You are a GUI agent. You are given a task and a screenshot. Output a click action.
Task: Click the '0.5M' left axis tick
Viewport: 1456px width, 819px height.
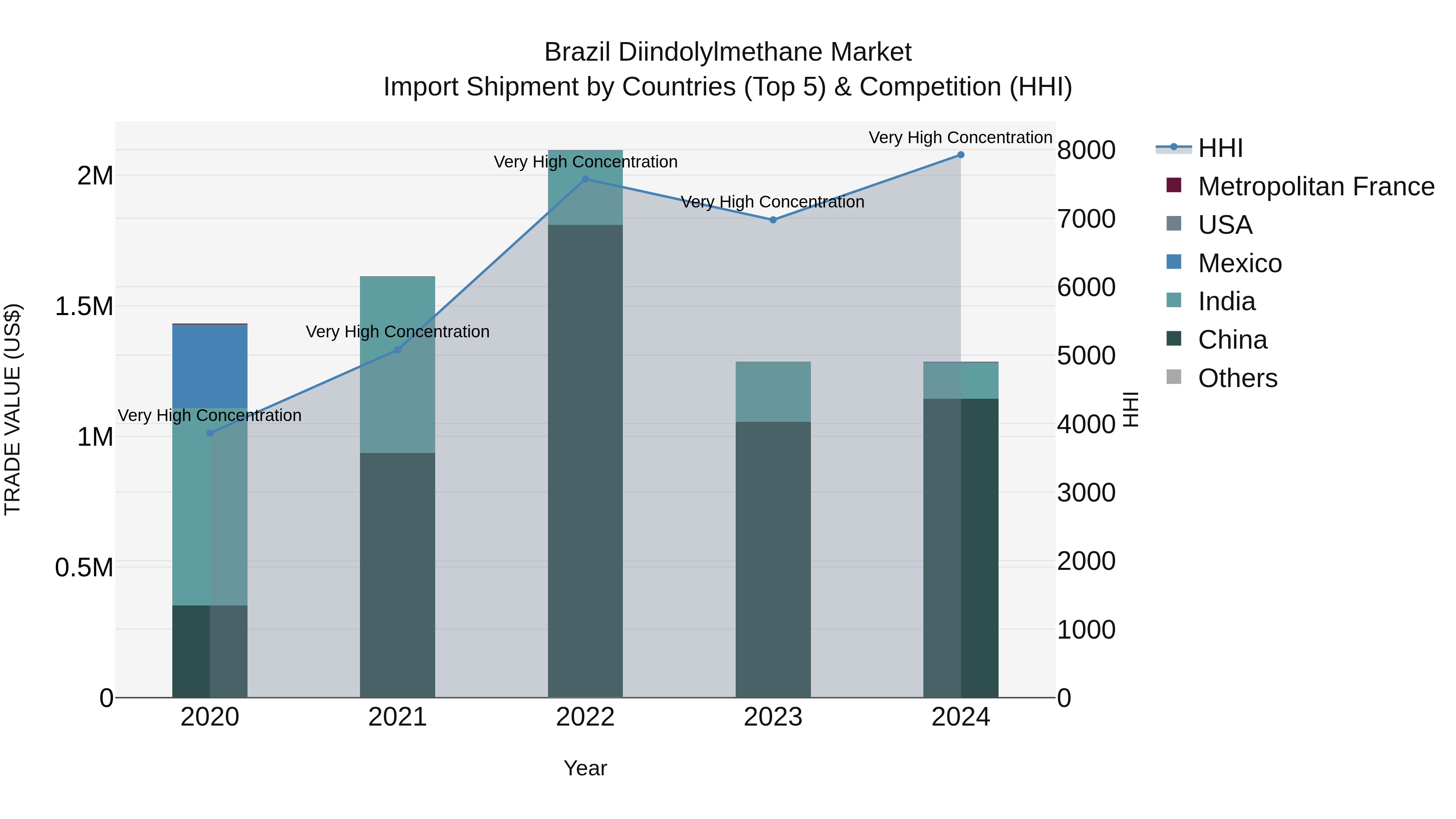coord(84,567)
